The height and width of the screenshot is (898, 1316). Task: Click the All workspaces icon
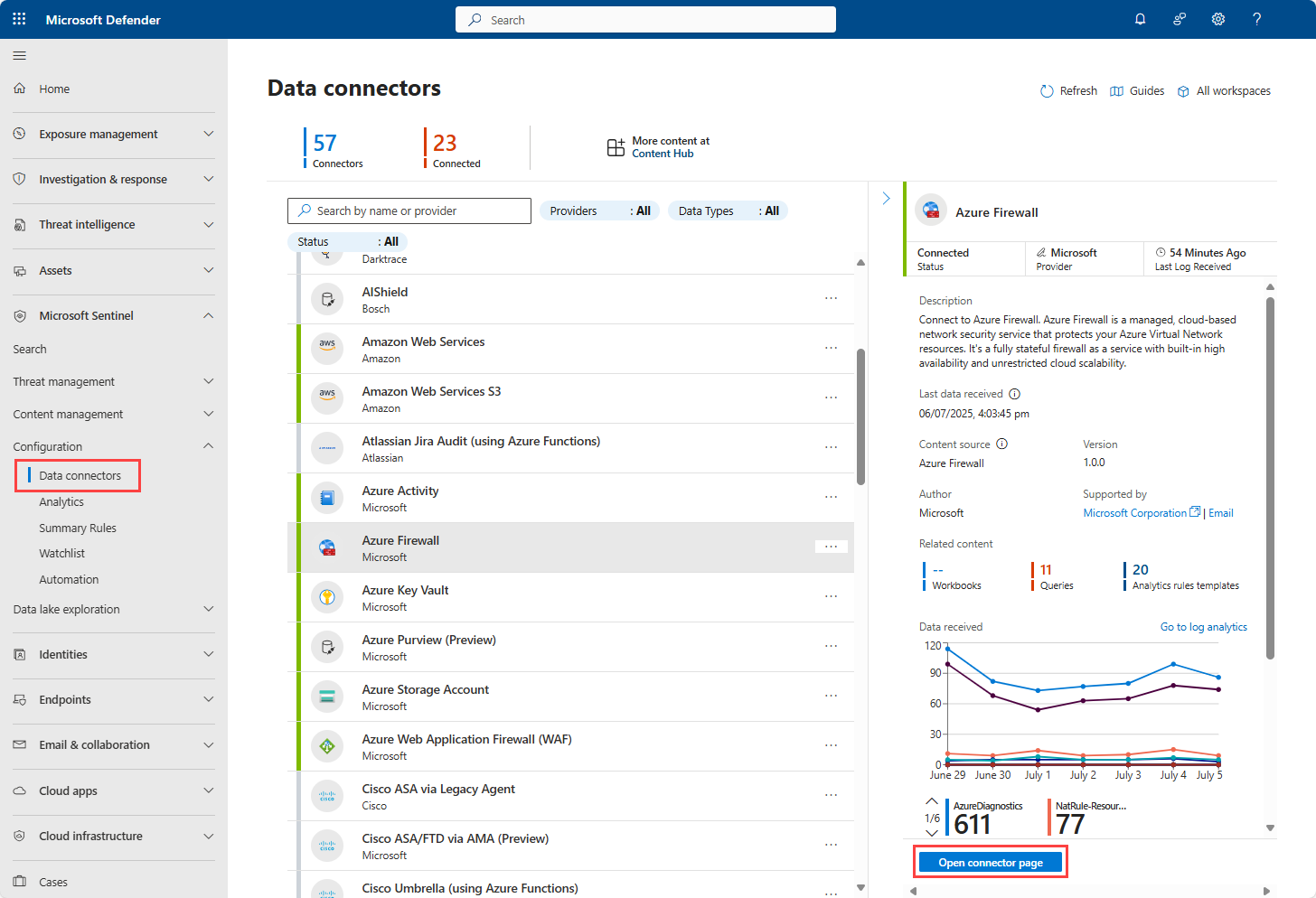[1184, 90]
